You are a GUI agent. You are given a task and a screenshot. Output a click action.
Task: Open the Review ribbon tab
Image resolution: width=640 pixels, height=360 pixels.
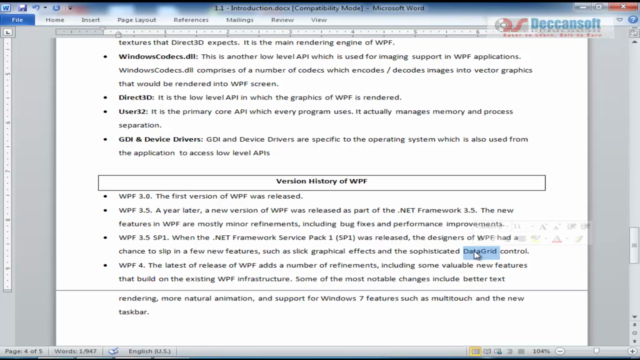point(282,20)
